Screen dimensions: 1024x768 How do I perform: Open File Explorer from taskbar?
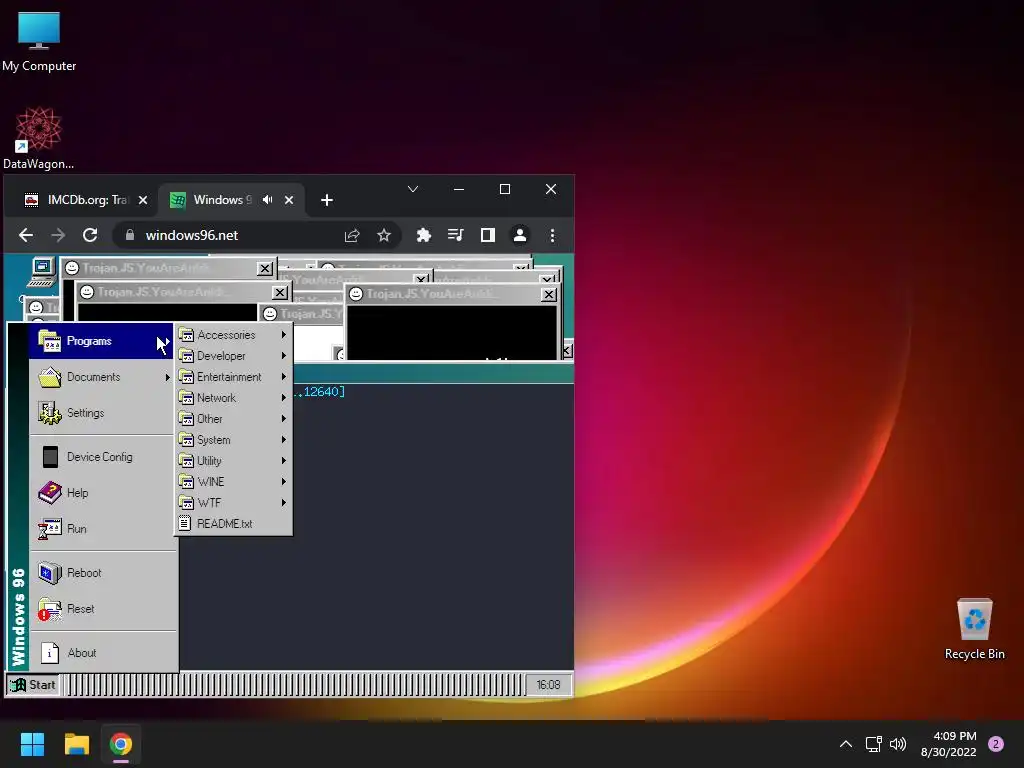click(76, 744)
